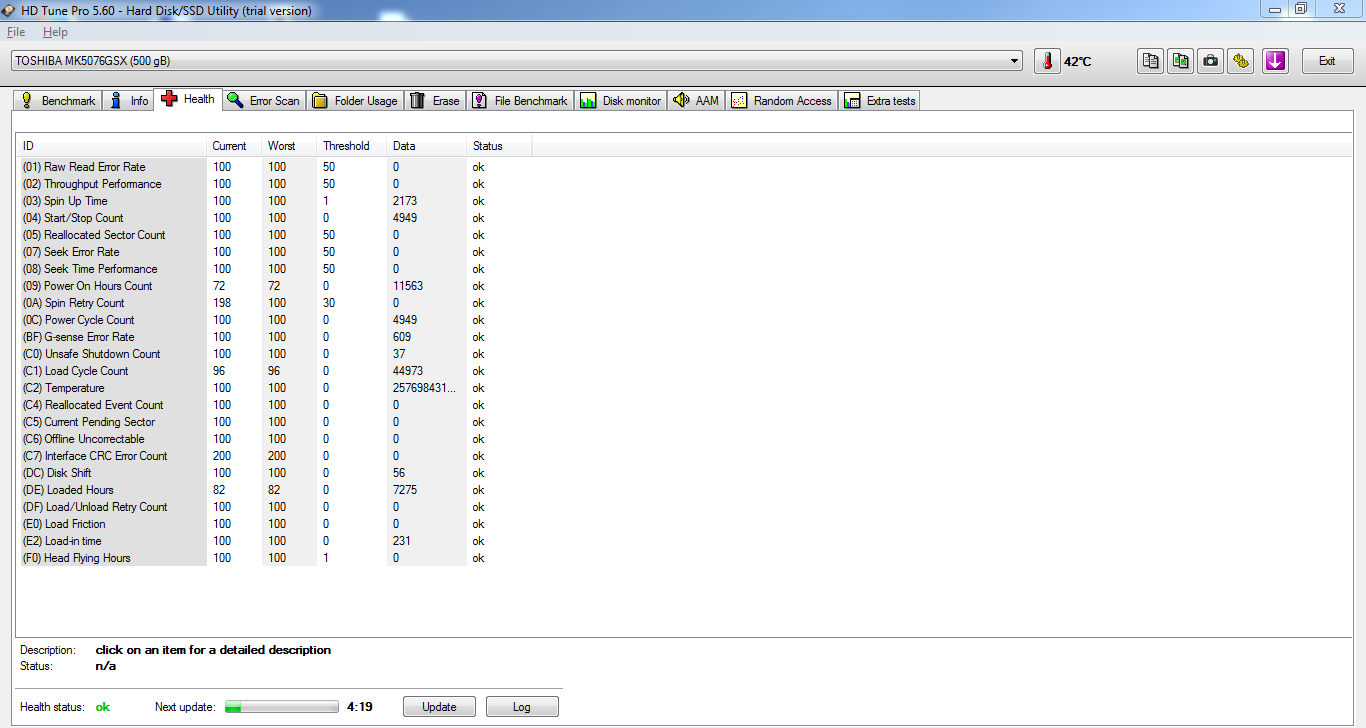Open the Log button
Image resolution: width=1366 pixels, height=728 pixels.
point(522,707)
